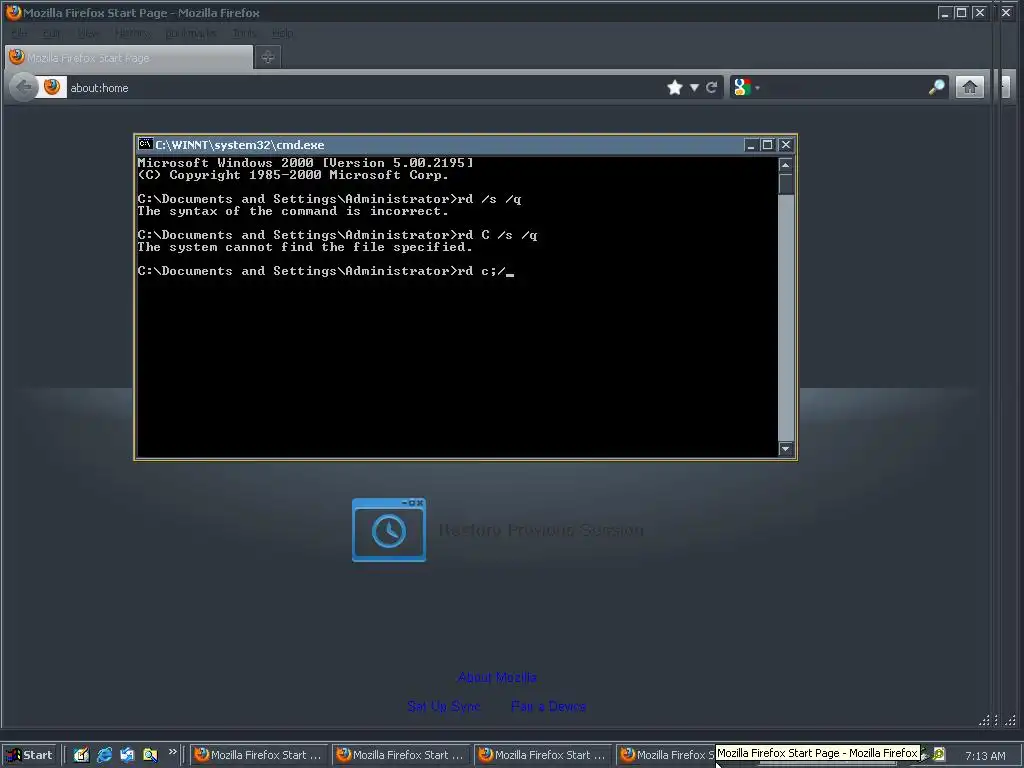Image resolution: width=1024 pixels, height=768 pixels.
Task: Launch Outlook Express from quick launch
Action: click(x=127, y=755)
